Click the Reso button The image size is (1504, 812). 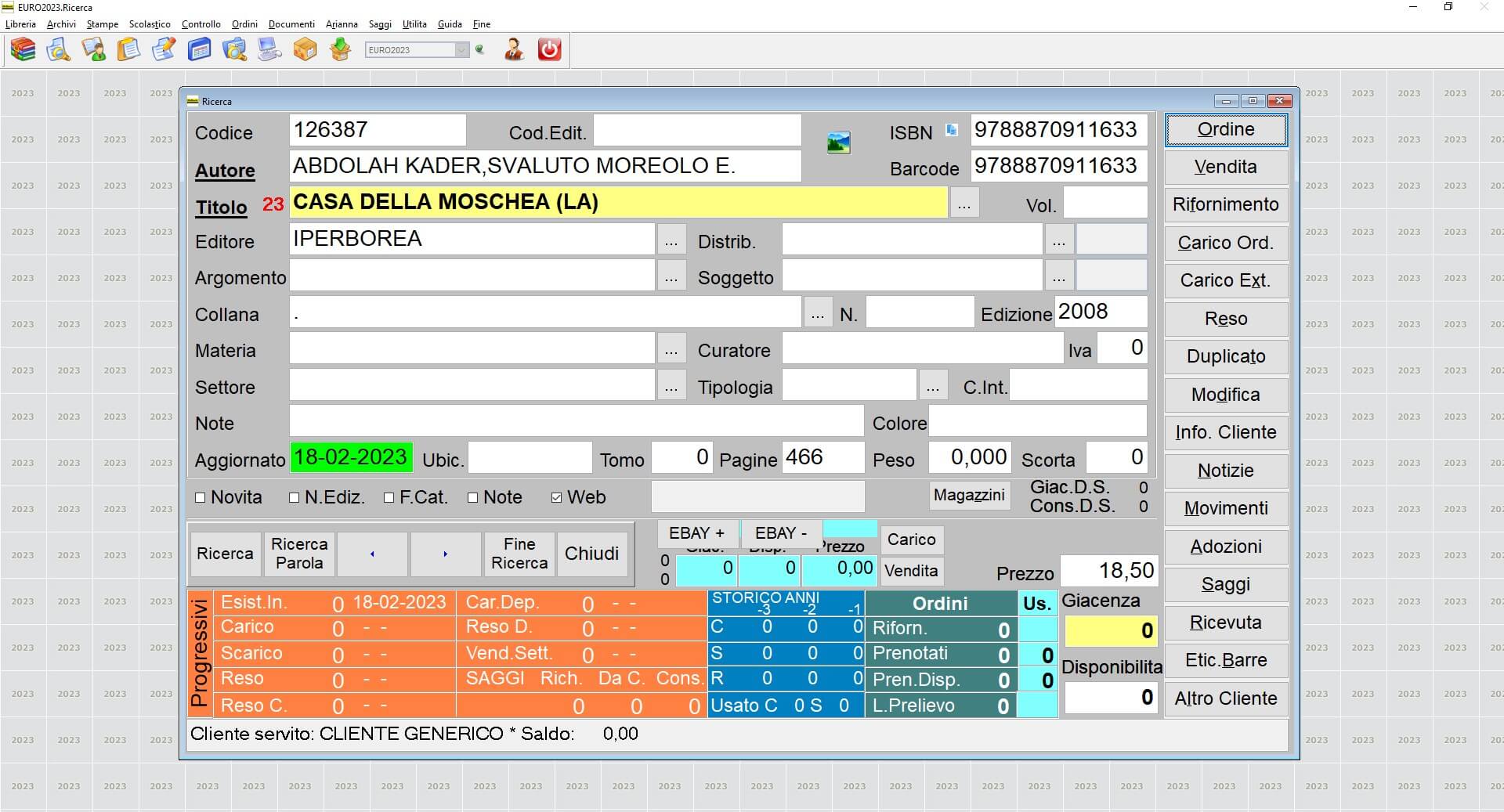[1226, 319]
